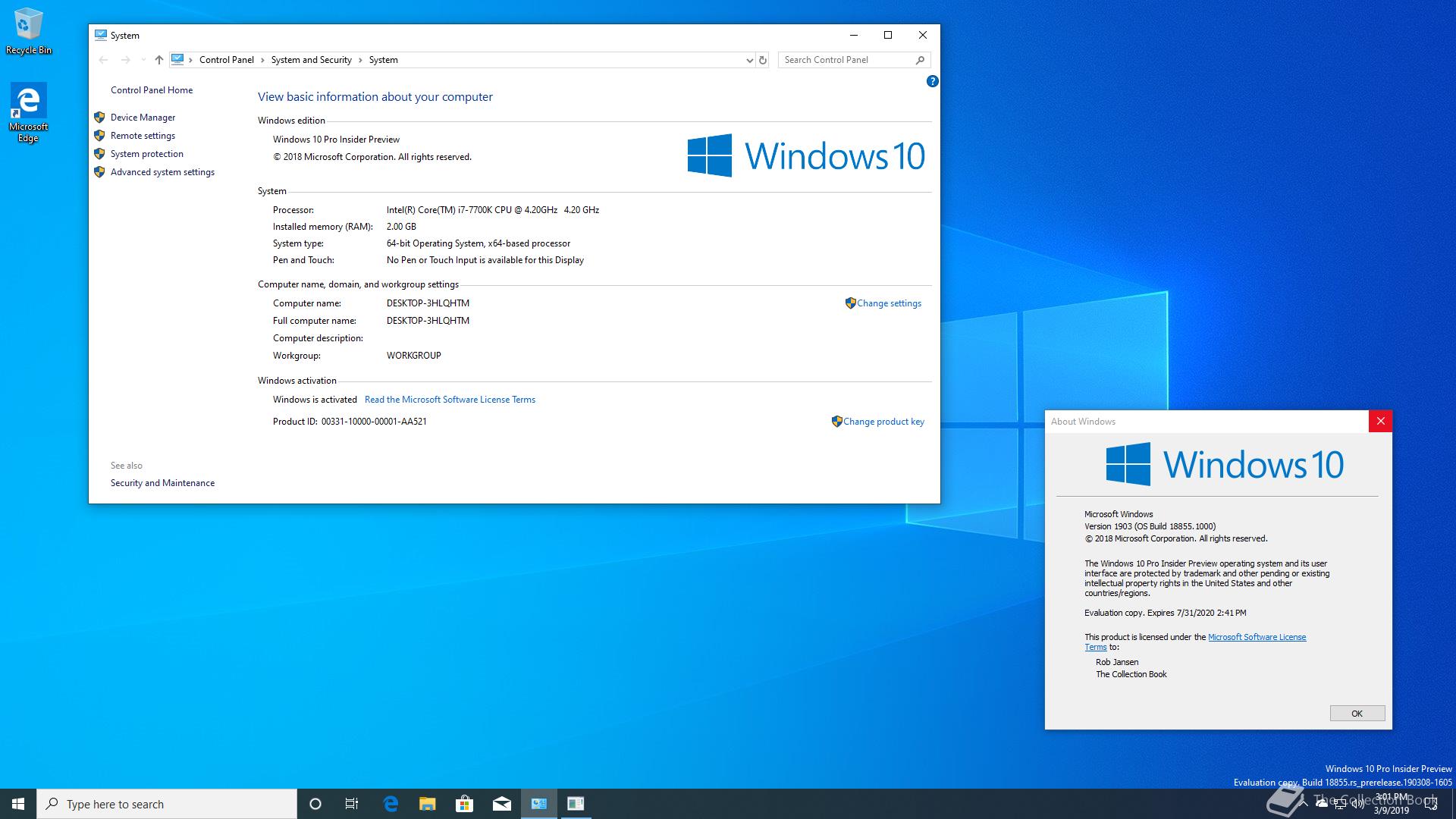Image resolution: width=1456 pixels, height=819 pixels.
Task: Click volume speaker tray icon
Action: pyautogui.click(x=1358, y=804)
